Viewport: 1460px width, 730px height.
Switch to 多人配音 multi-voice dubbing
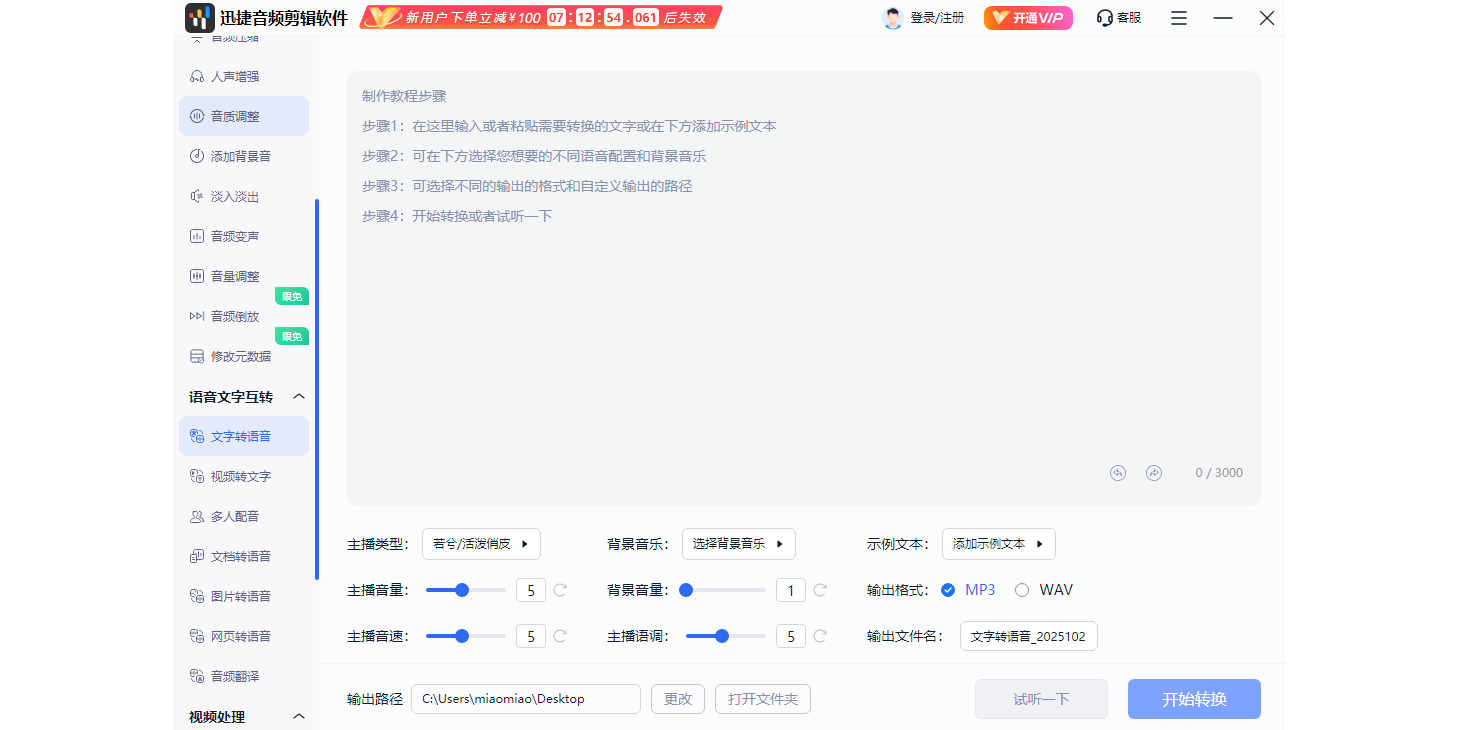click(232, 516)
